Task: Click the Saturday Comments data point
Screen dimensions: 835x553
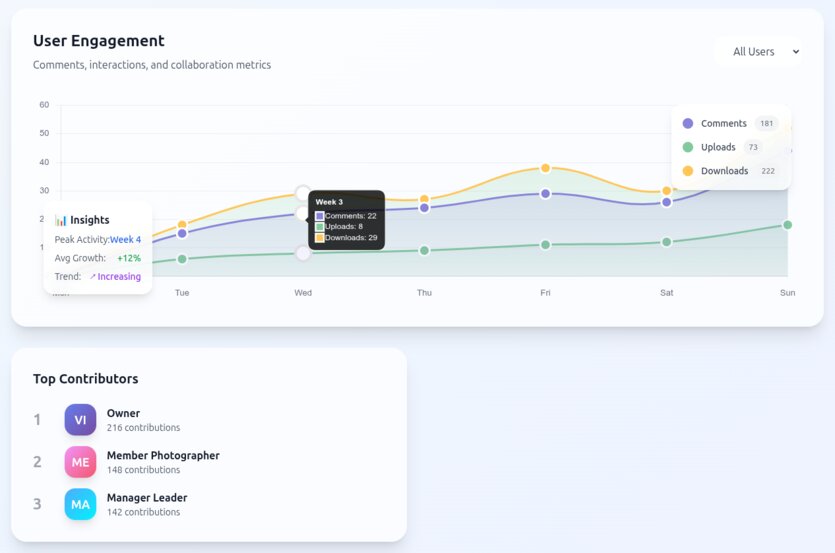Action: [x=667, y=202]
